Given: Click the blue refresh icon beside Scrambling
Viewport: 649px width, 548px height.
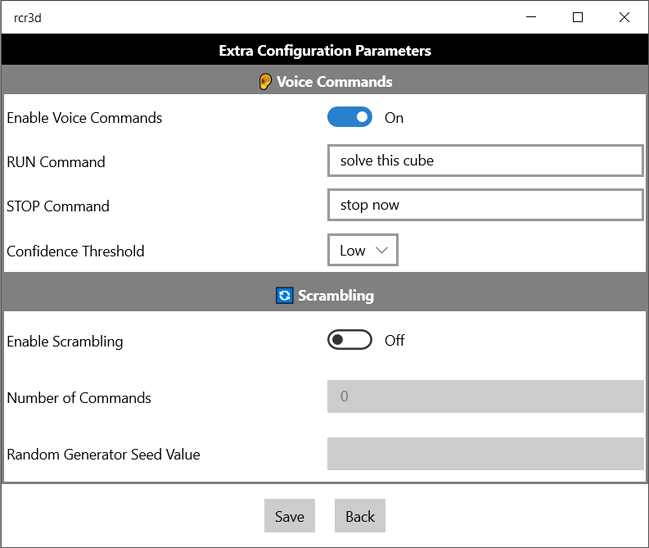Looking at the screenshot, I should pyautogui.click(x=284, y=296).
